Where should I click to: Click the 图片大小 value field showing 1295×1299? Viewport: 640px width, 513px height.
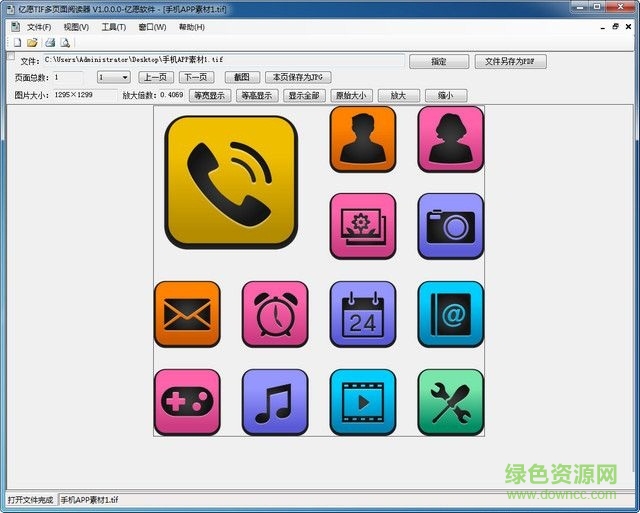coord(85,95)
